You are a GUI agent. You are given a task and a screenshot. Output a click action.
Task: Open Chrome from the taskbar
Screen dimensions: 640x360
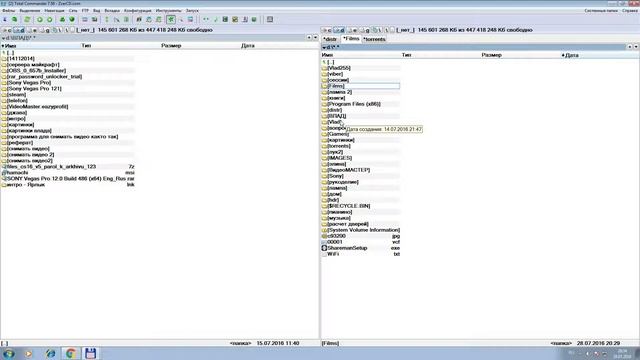[70, 353]
